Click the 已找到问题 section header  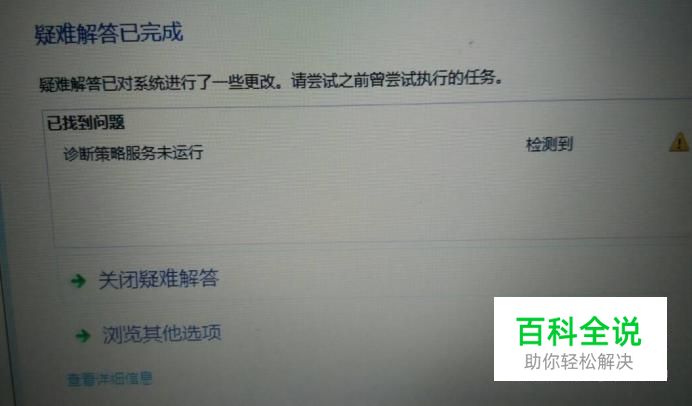(x=86, y=123)
